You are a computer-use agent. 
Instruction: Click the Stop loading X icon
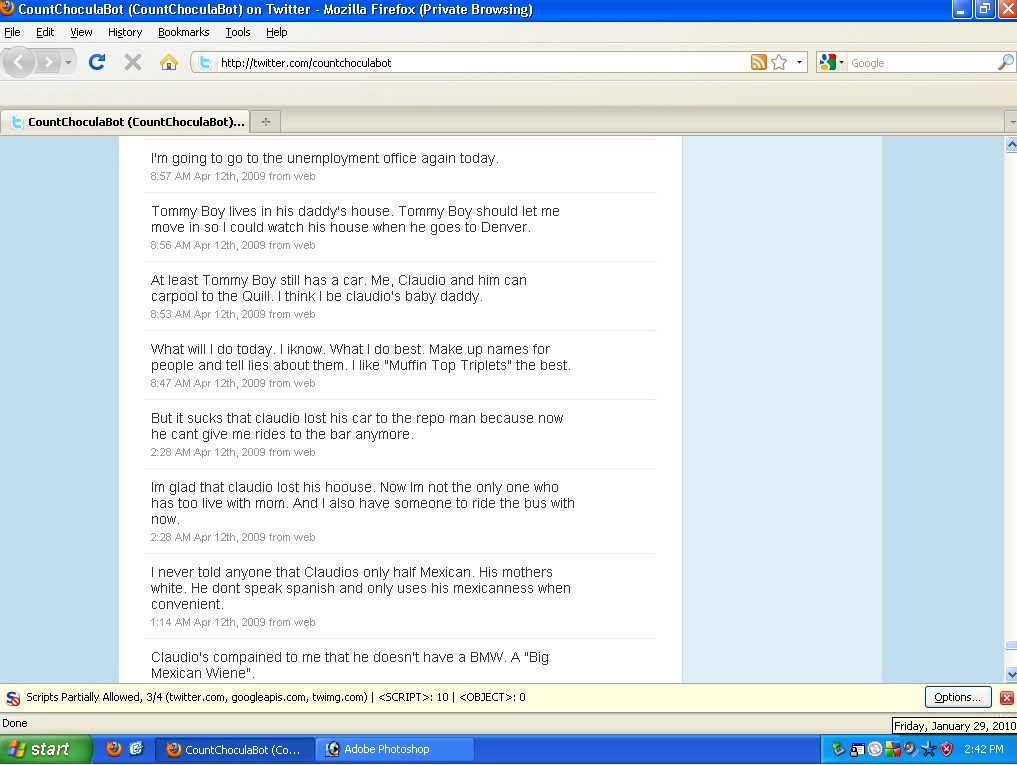click(133, 62)
